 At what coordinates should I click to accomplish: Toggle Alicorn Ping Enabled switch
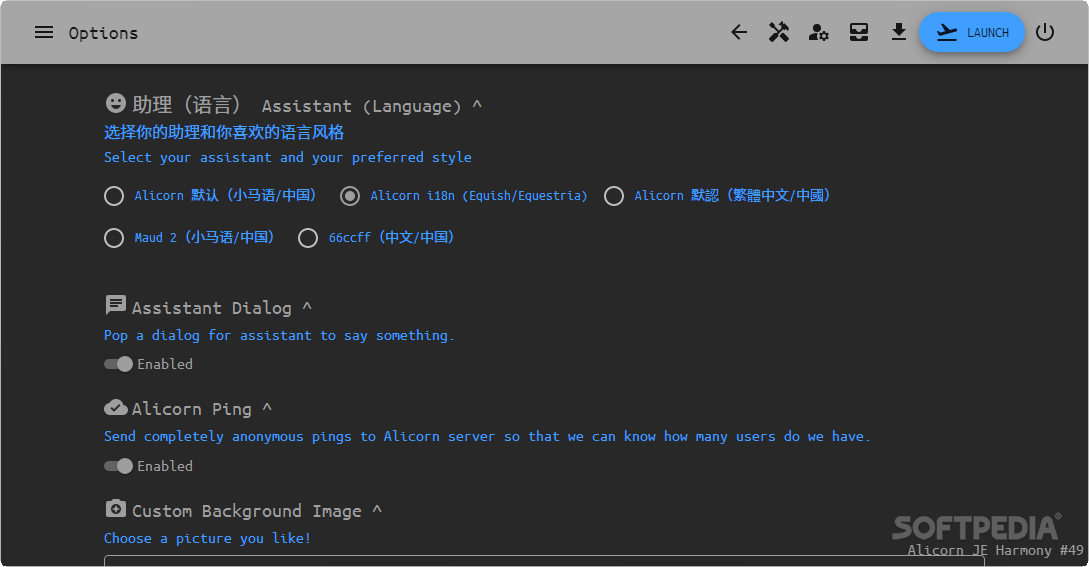tap(119, 466)
